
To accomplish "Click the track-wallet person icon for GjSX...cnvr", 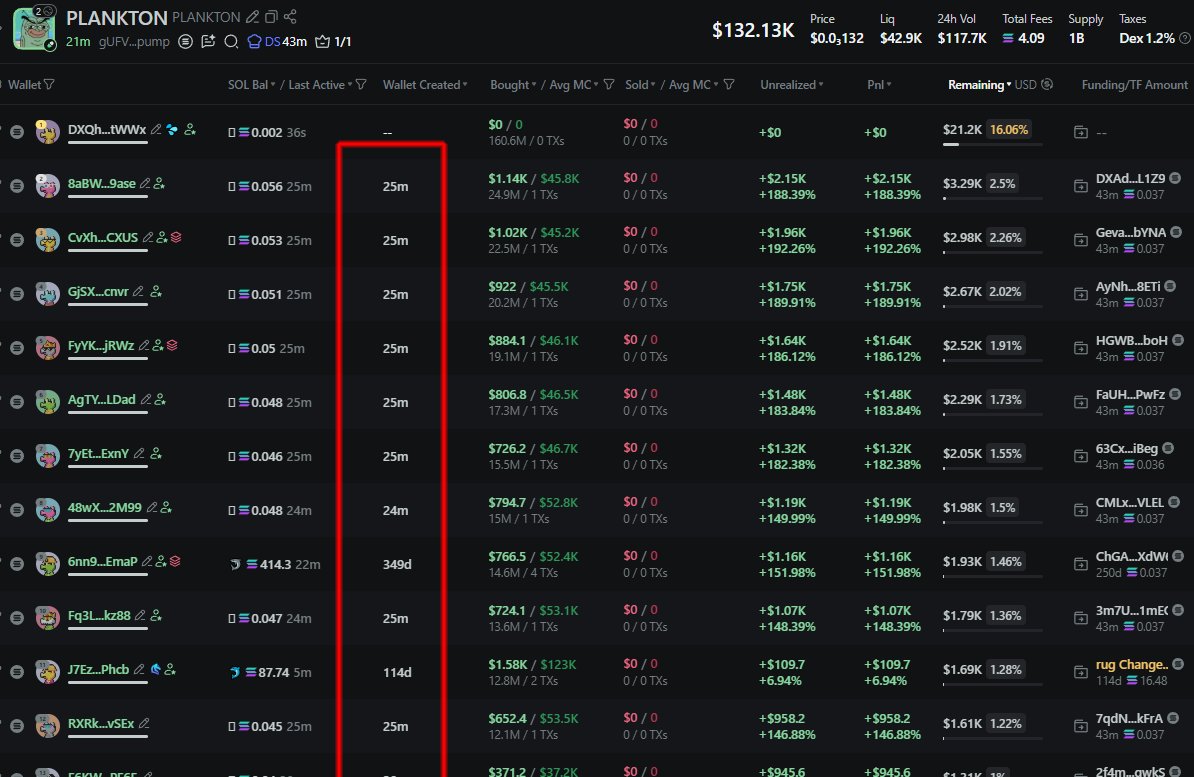I will coord(156,292).
